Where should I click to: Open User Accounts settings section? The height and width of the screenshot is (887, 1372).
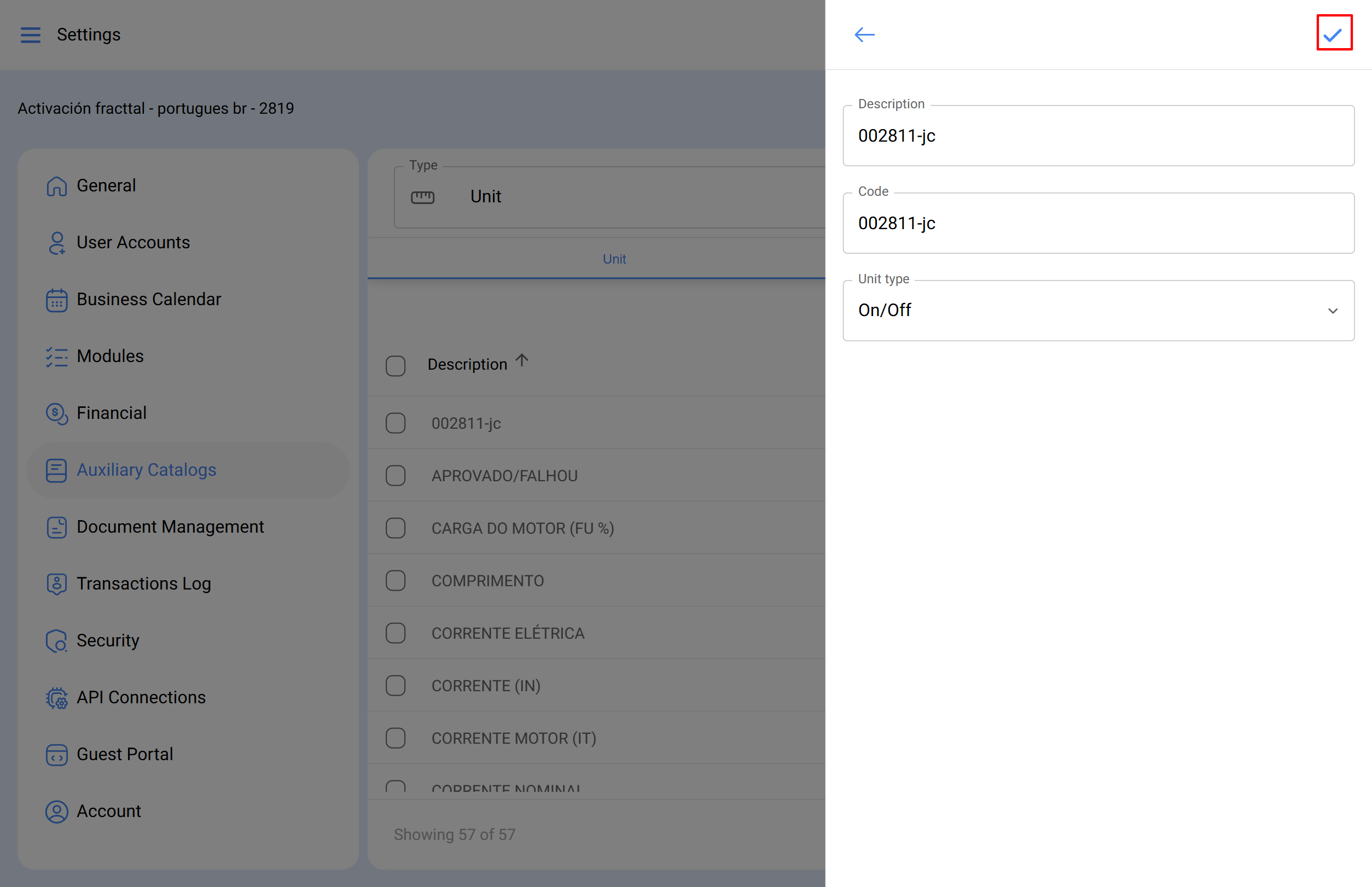tap(133, 242)
